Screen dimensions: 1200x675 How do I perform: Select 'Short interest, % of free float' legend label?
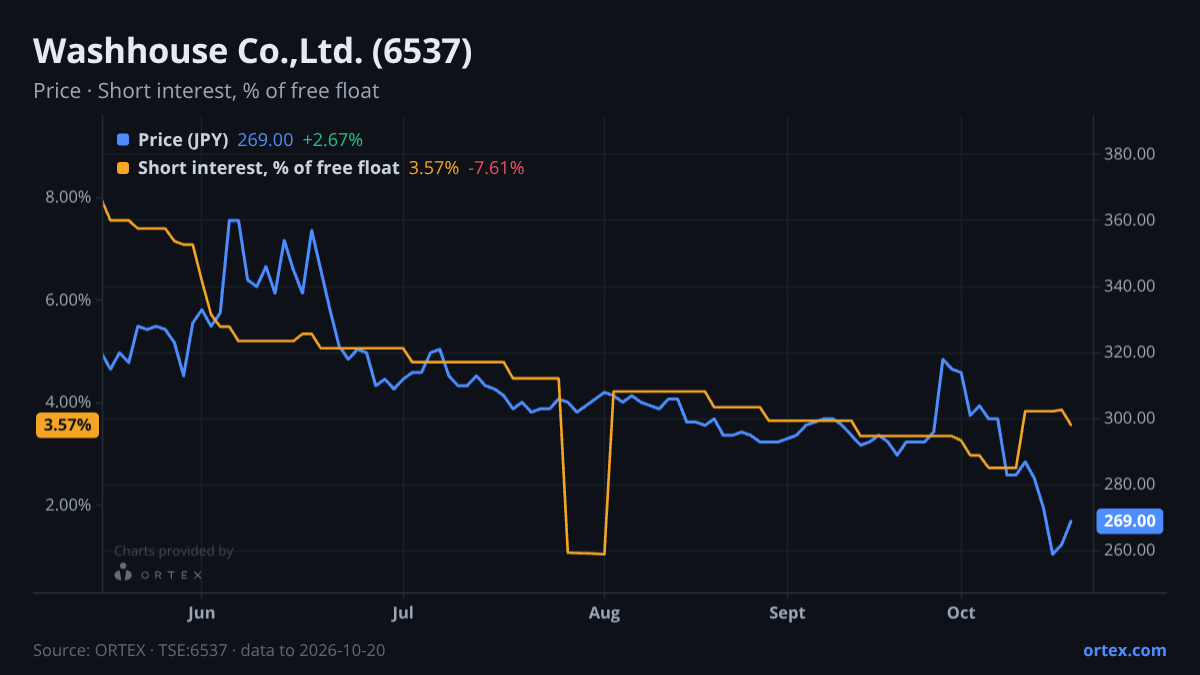coord(268,168)
